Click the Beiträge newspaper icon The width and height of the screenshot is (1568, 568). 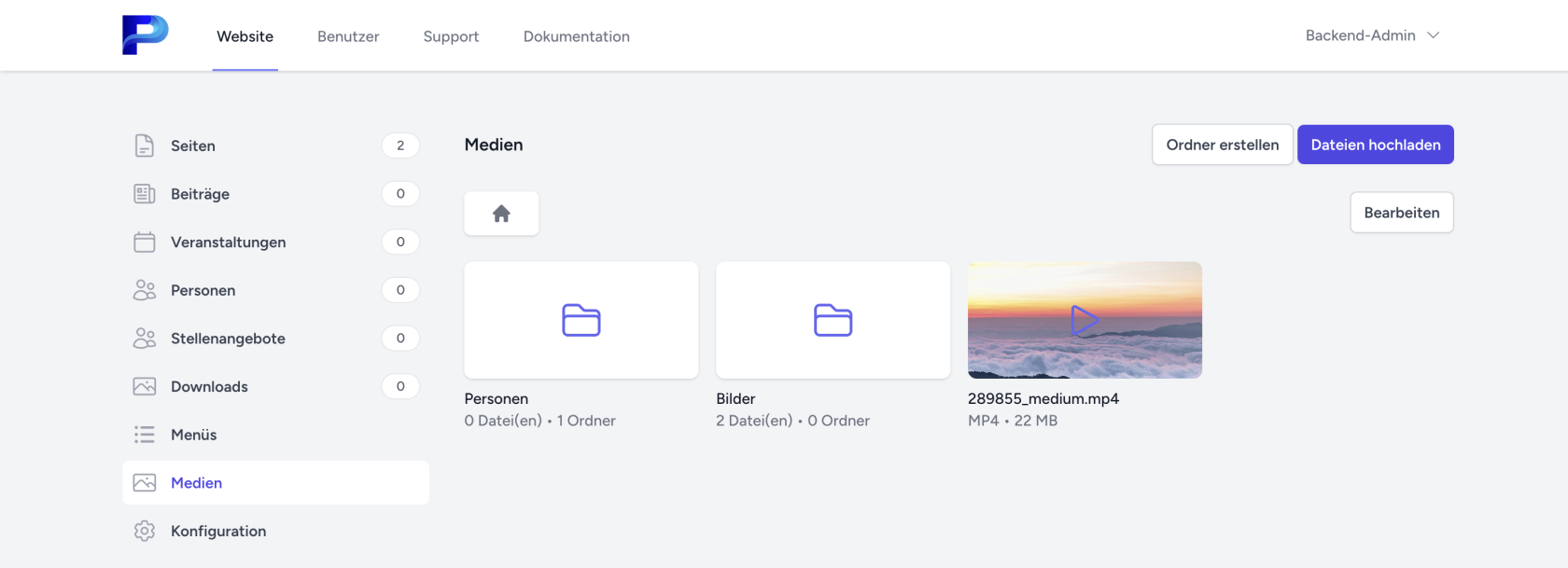pyautogui.click(x=145, y=194)
